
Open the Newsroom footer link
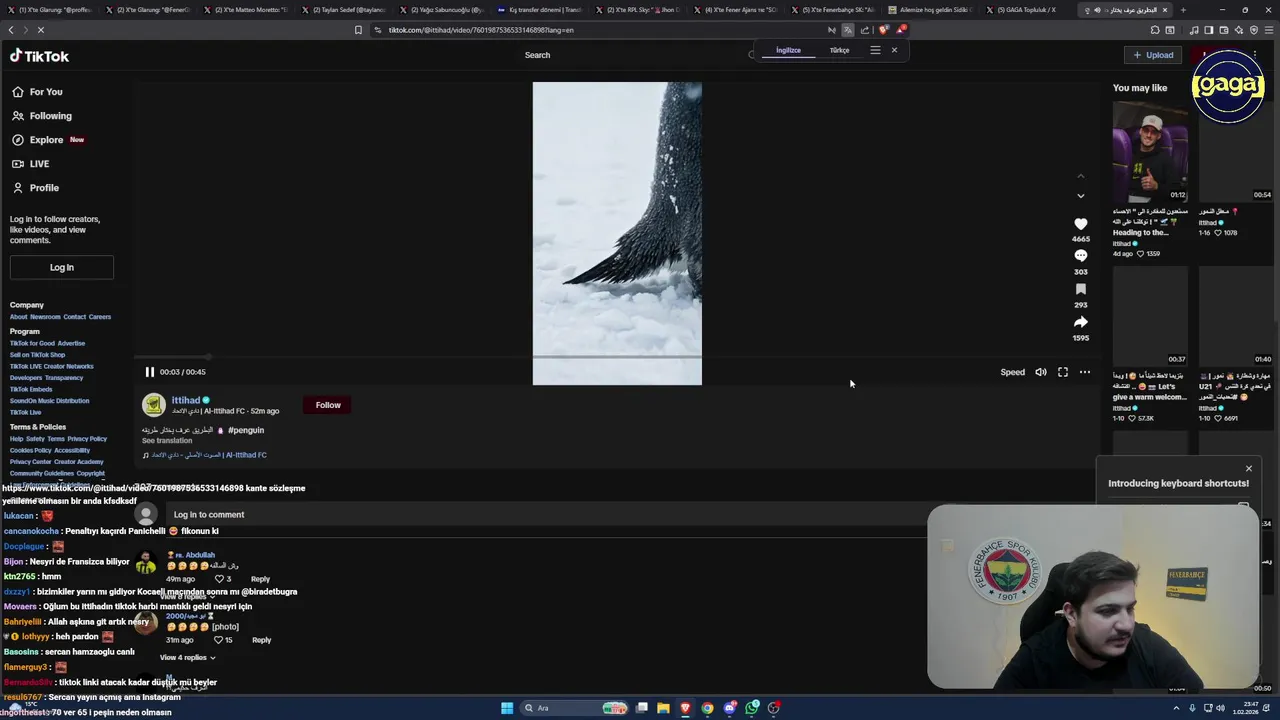tap(45, 317)
